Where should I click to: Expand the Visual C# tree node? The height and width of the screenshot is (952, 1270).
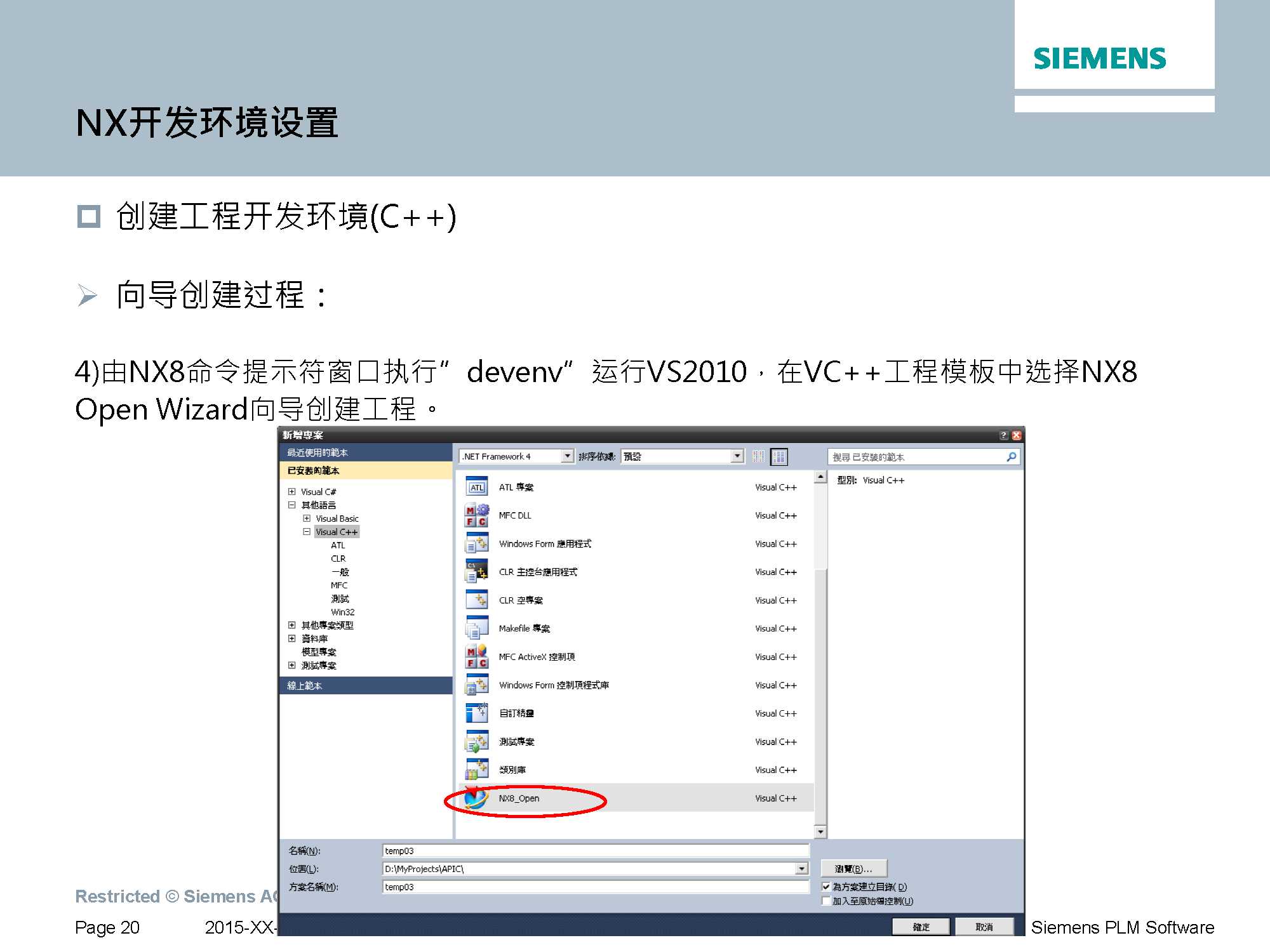pyautogui.click(x=291, y=491)
